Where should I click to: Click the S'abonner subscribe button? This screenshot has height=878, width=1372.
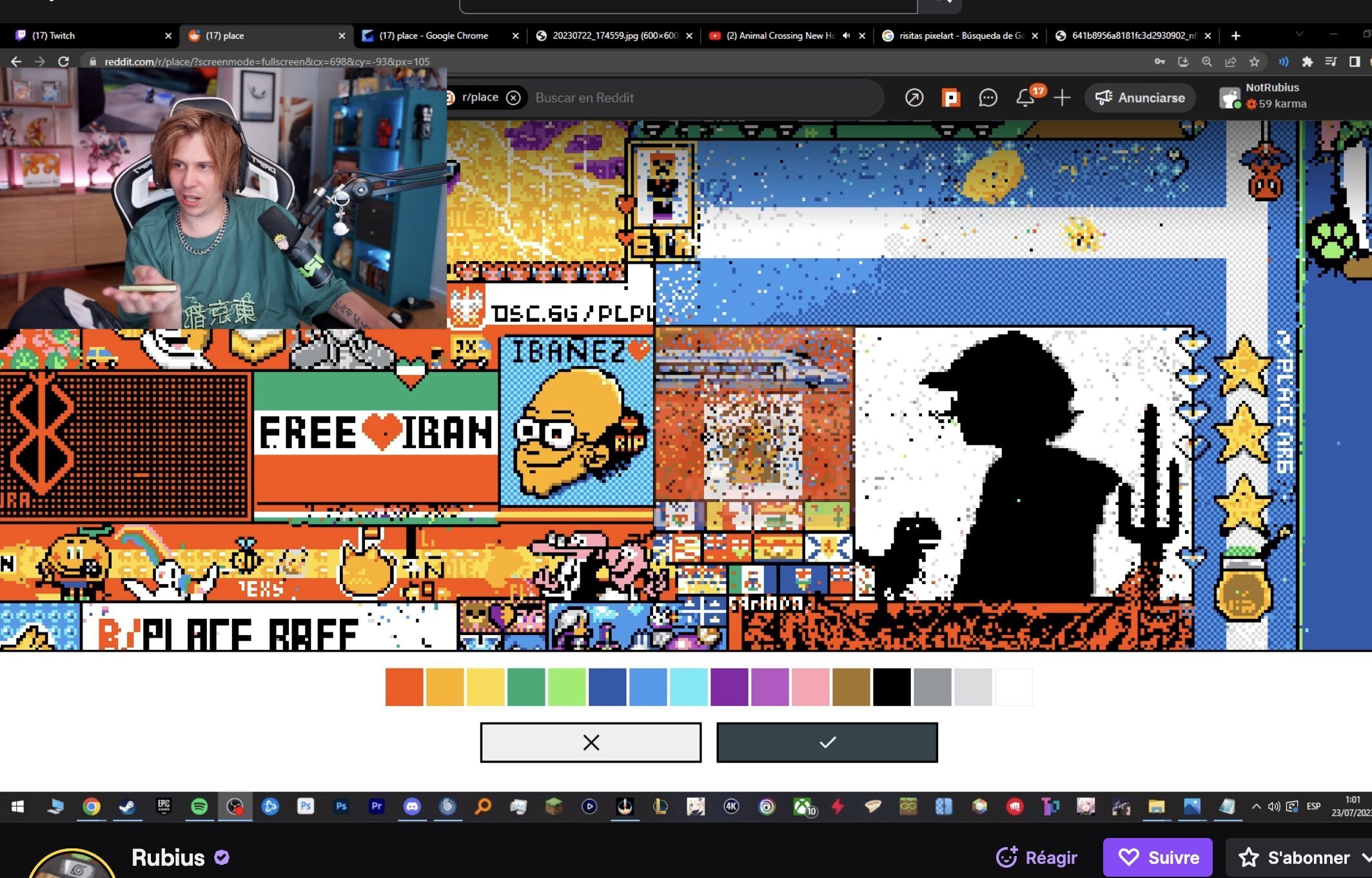[1298, 857]
